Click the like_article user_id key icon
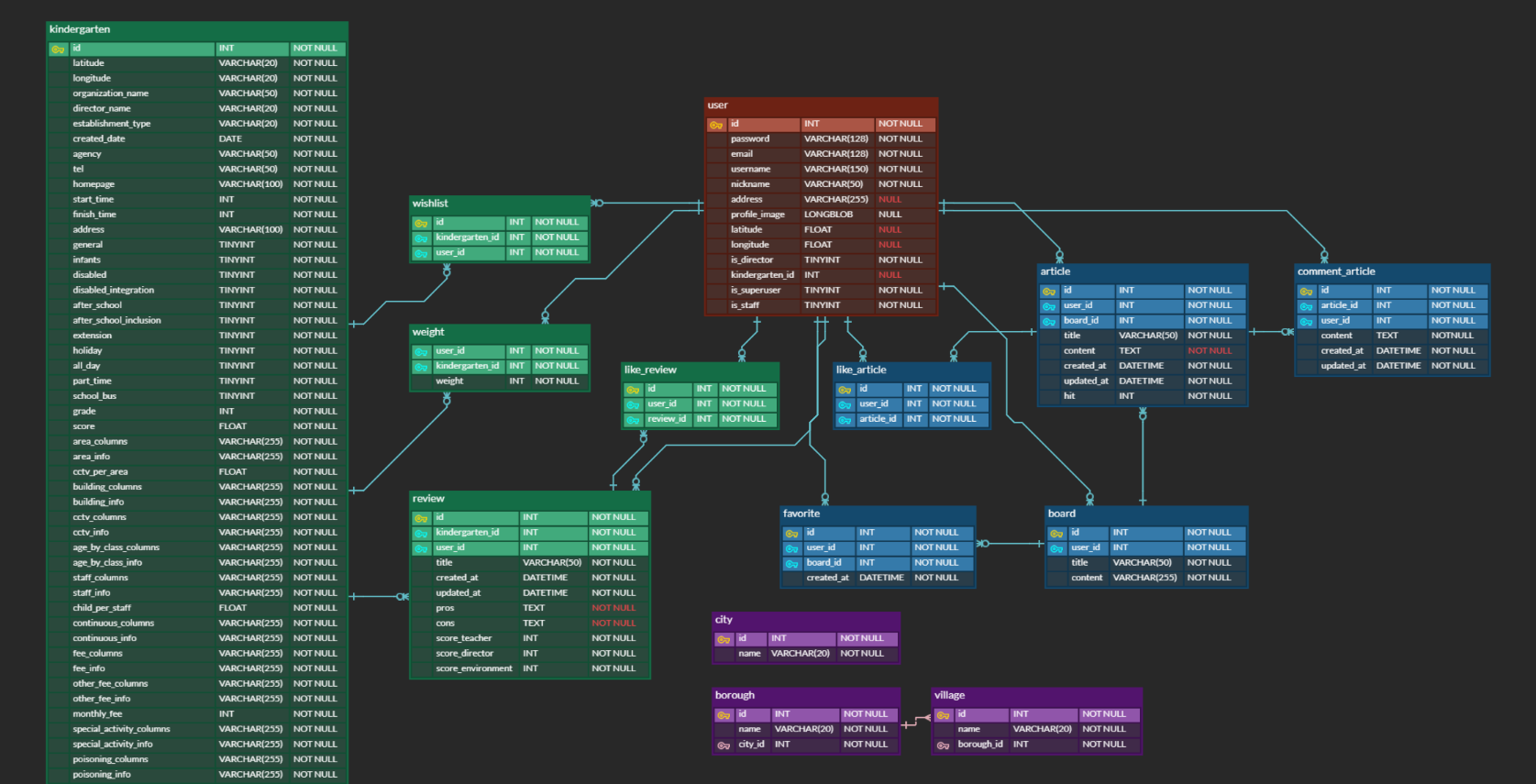 click(x=845, y=404)
